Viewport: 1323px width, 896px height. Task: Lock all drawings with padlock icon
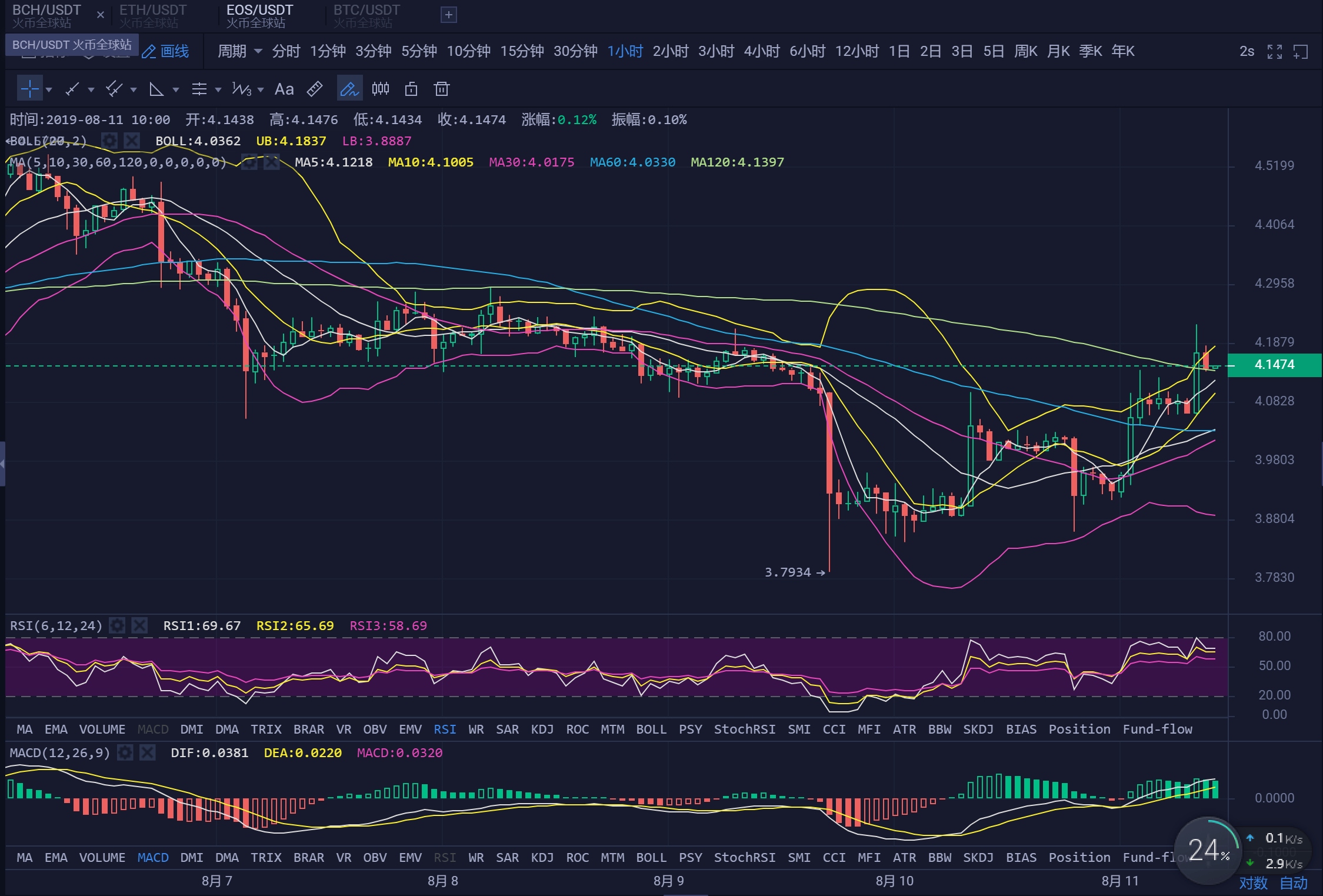coord(411,89)
